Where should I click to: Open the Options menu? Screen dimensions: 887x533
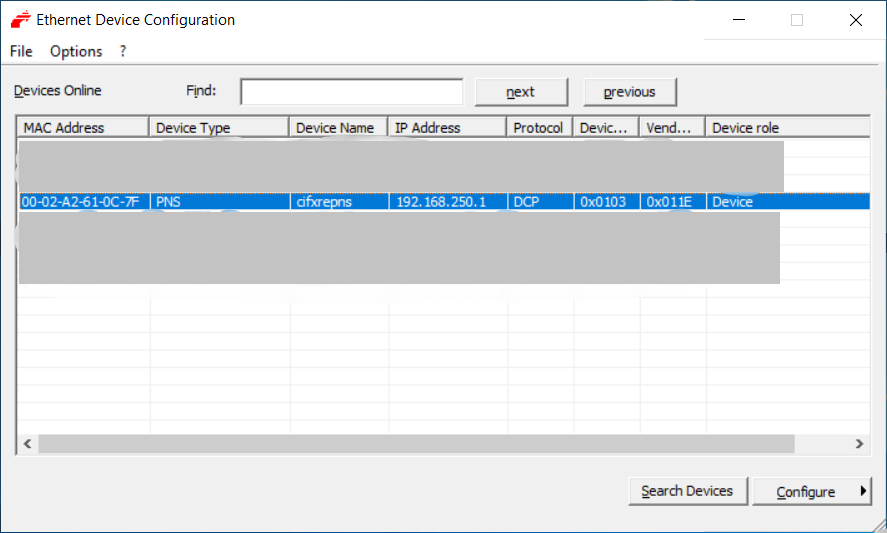tap(76, 51)
